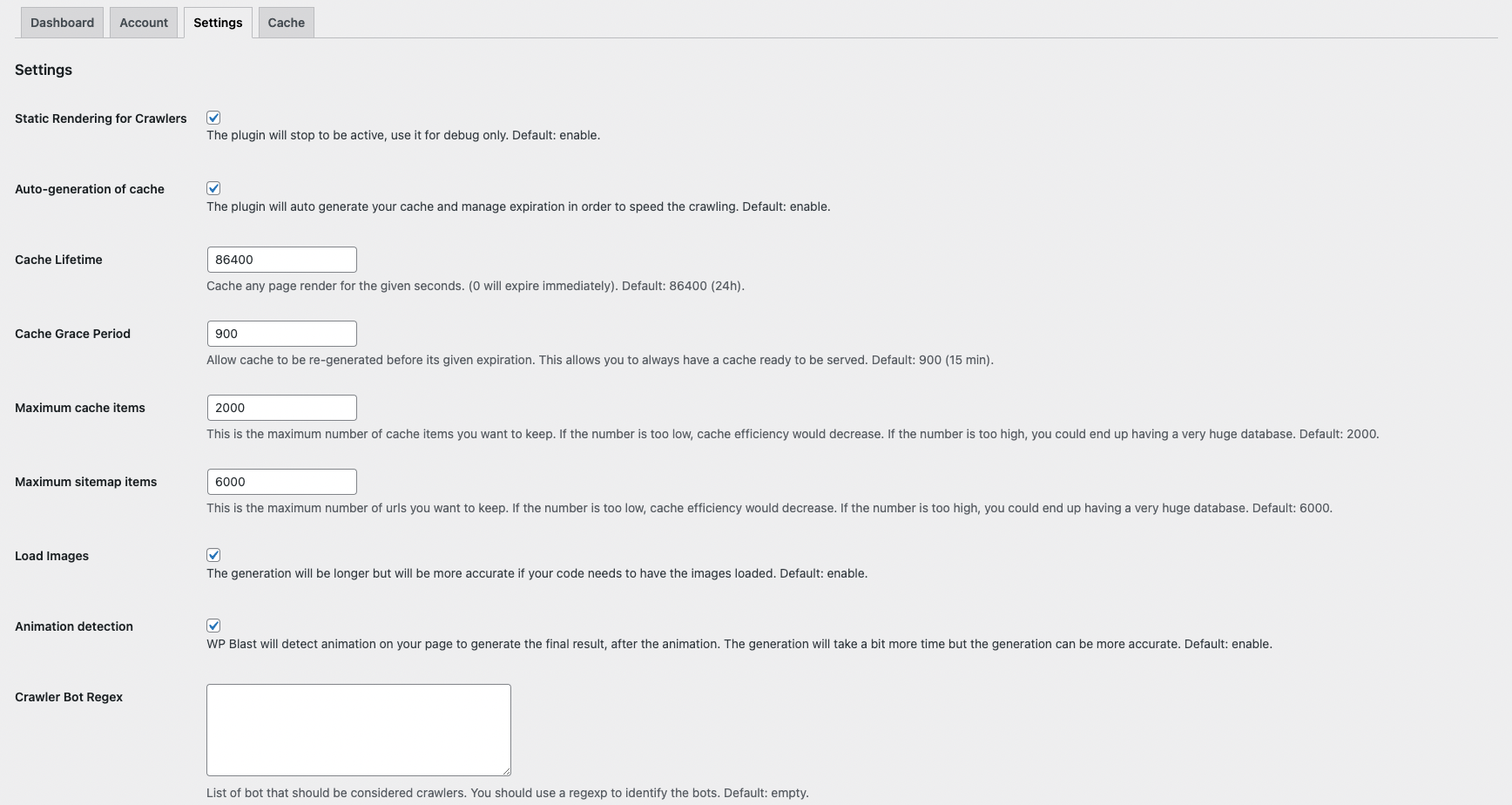
Task: Focus the Cache Grace Period field
Action: point(282,334)
